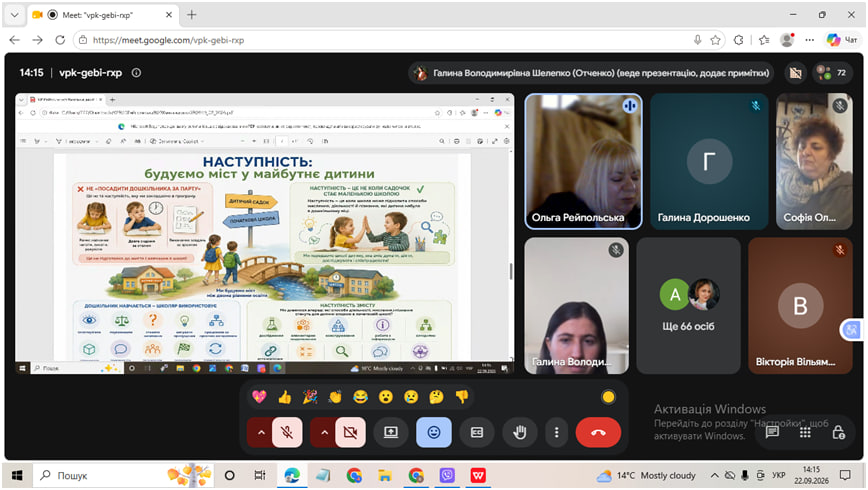868x490 pixels.
Task: Open more options menu in Meet
Action: pyautogui.click(x=556, y=432)
